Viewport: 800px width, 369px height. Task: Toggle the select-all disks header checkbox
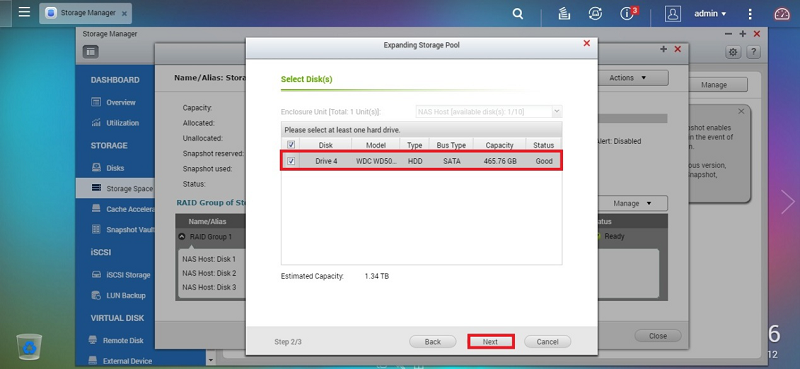[291, 145]
